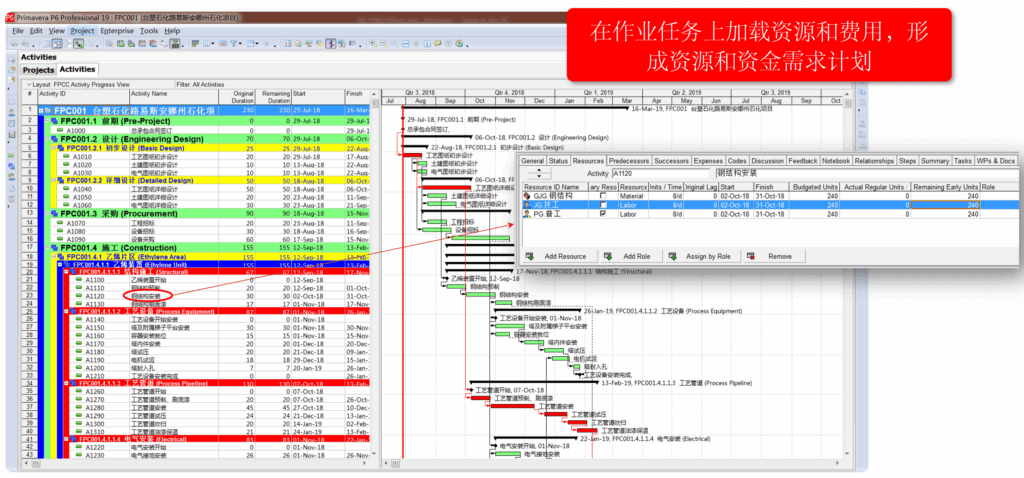Switch to the Notebook details tab

pos(837,161)
